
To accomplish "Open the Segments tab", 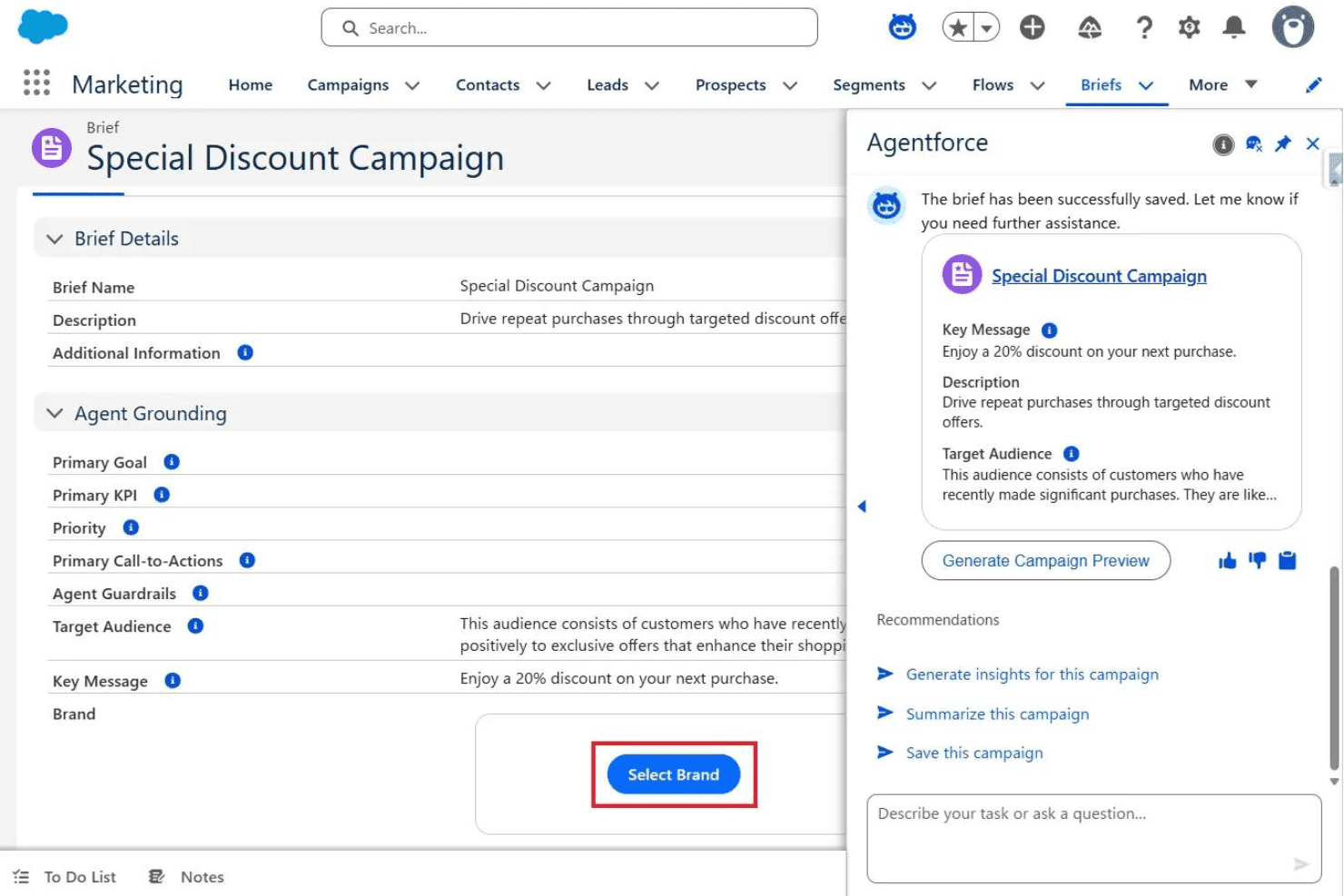I will [869, 84].
